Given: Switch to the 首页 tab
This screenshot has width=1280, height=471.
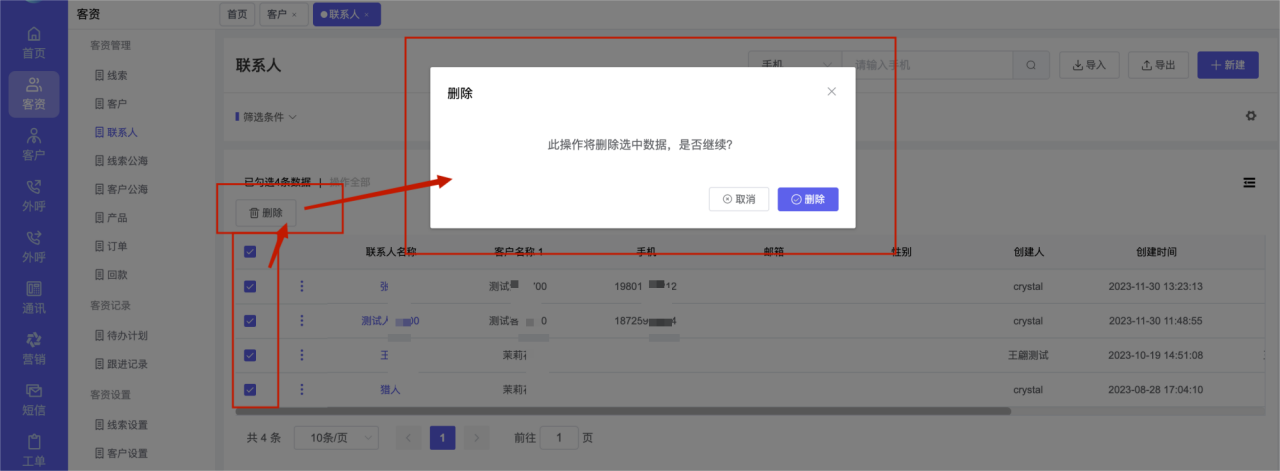Looking at the screenshot, I should coord(237,14).
